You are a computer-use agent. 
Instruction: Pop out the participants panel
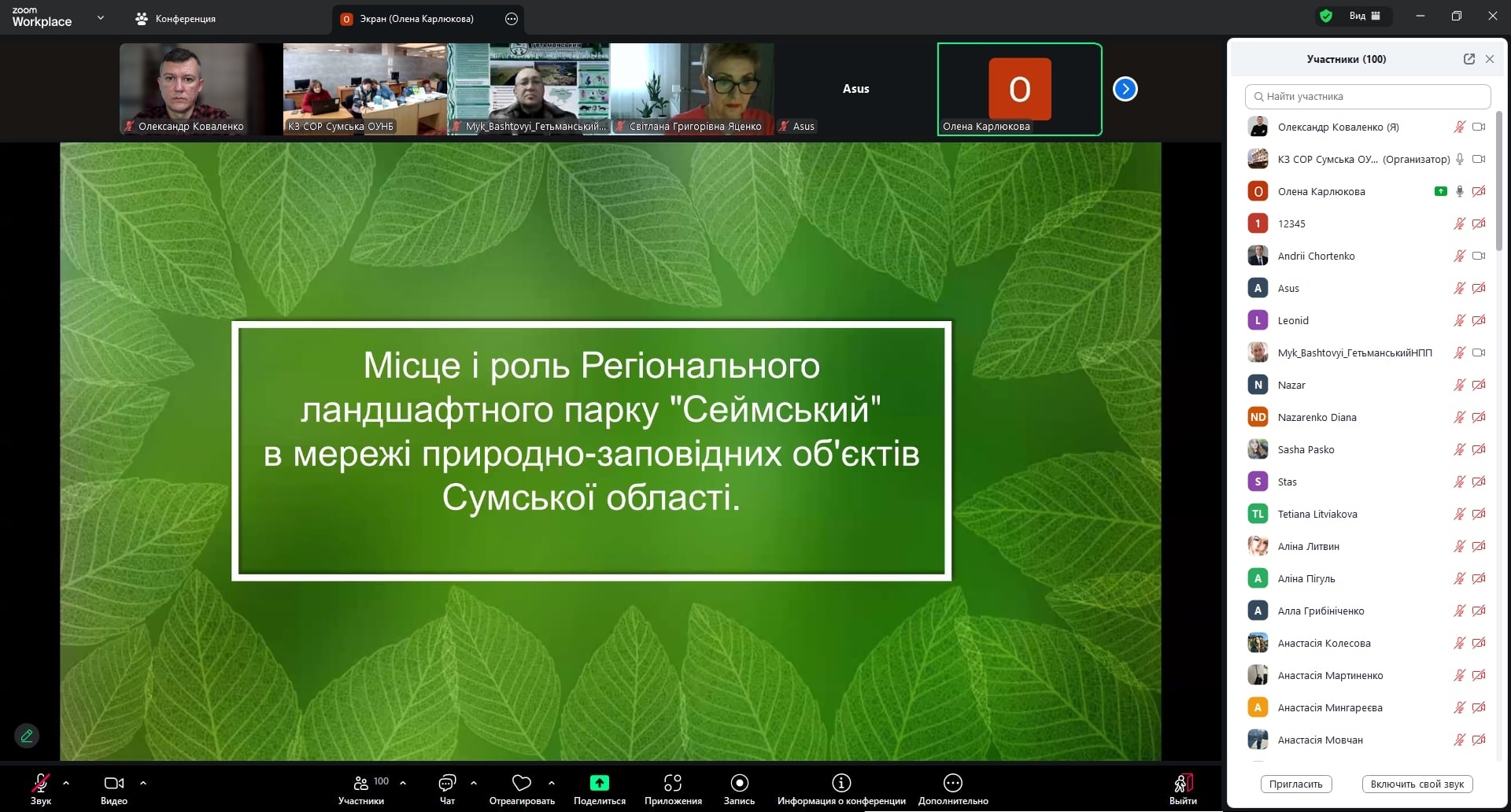(1469, 59)
